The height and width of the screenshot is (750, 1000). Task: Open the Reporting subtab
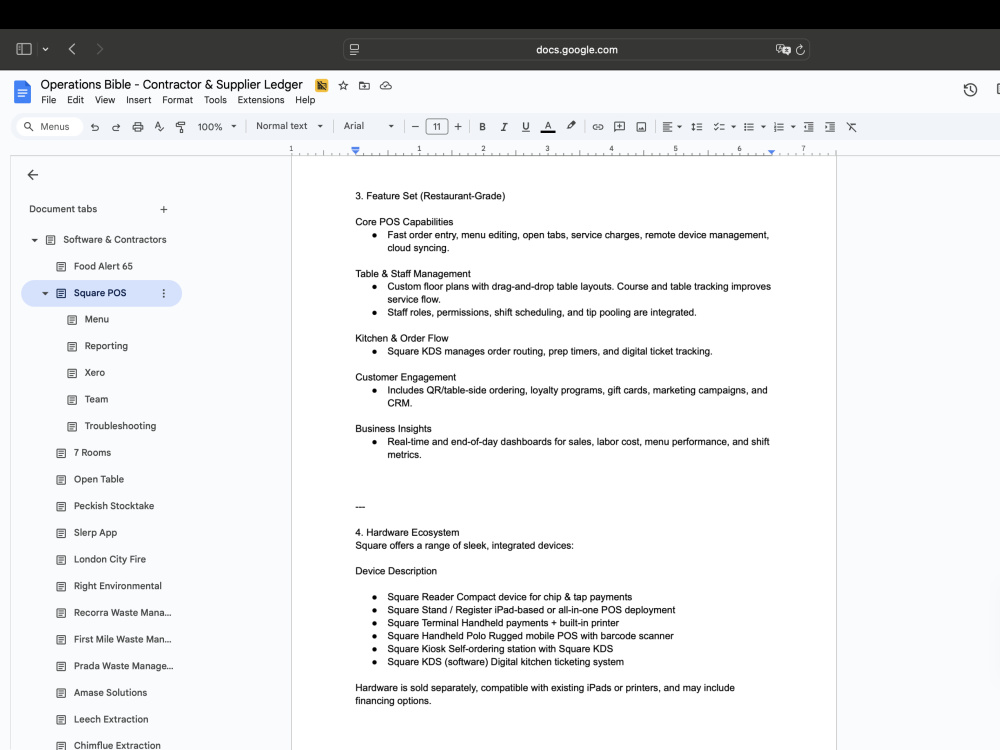106,346
